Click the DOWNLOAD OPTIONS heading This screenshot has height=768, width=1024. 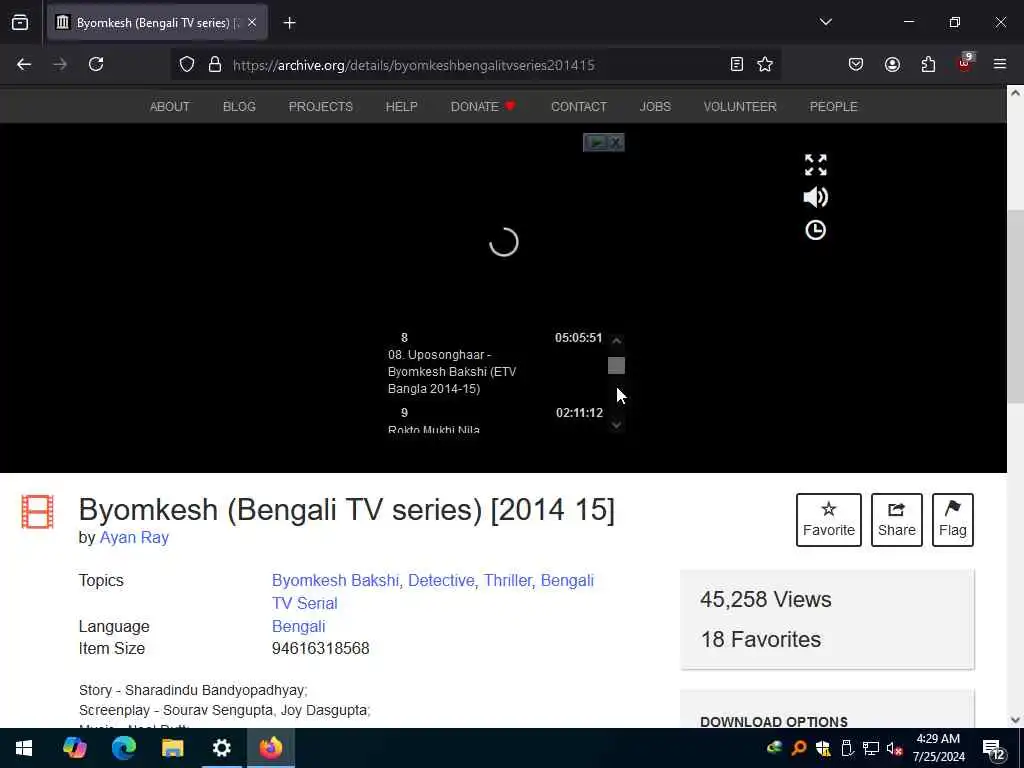[774, 722]
